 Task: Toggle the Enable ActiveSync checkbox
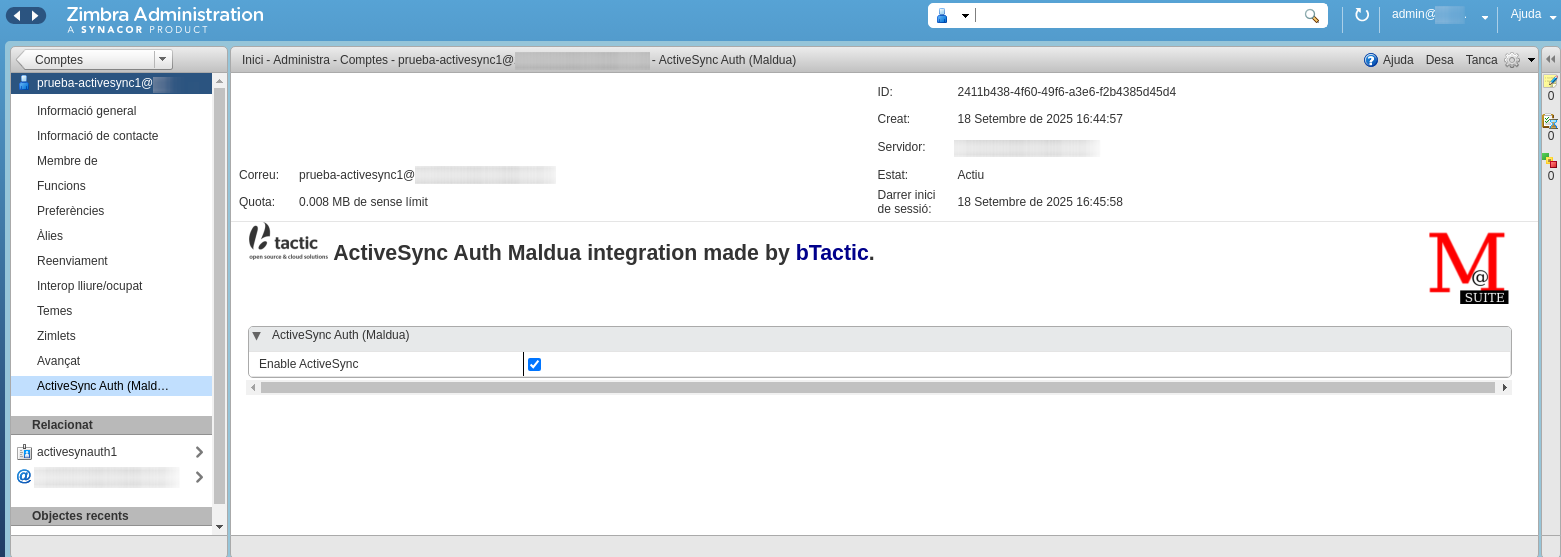coord(534,364)
